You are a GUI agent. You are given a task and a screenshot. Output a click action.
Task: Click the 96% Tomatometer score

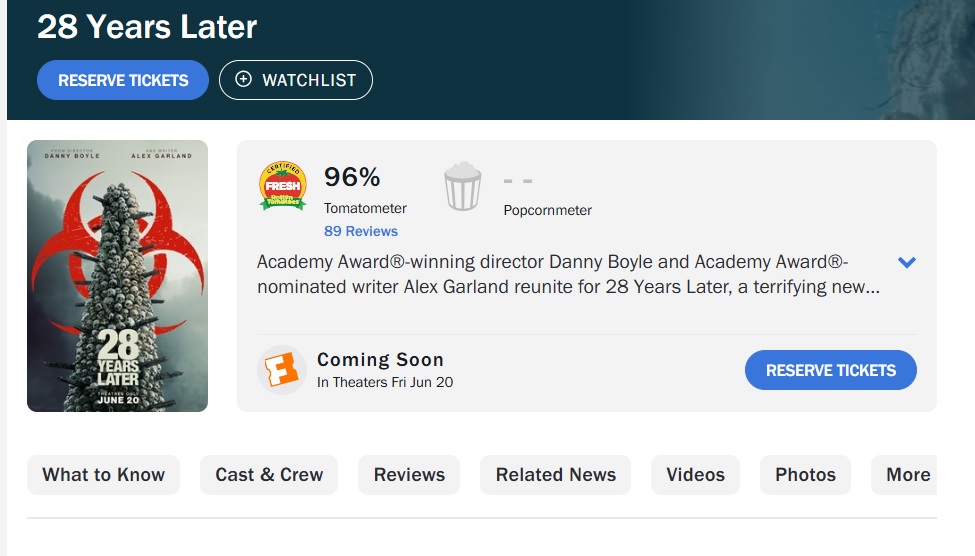click(x=352, y=178)
